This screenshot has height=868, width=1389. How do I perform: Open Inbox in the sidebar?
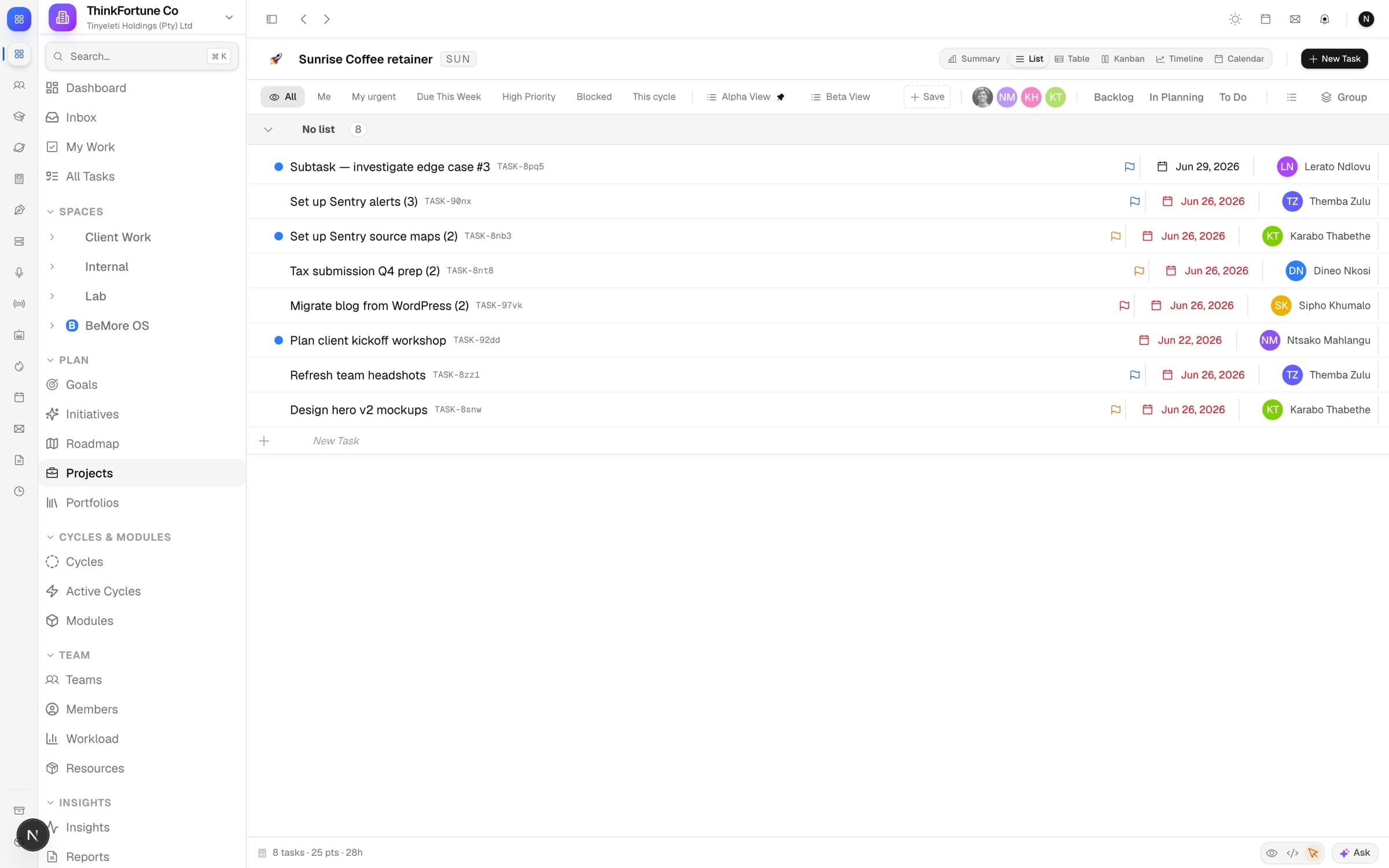[142, 117]
